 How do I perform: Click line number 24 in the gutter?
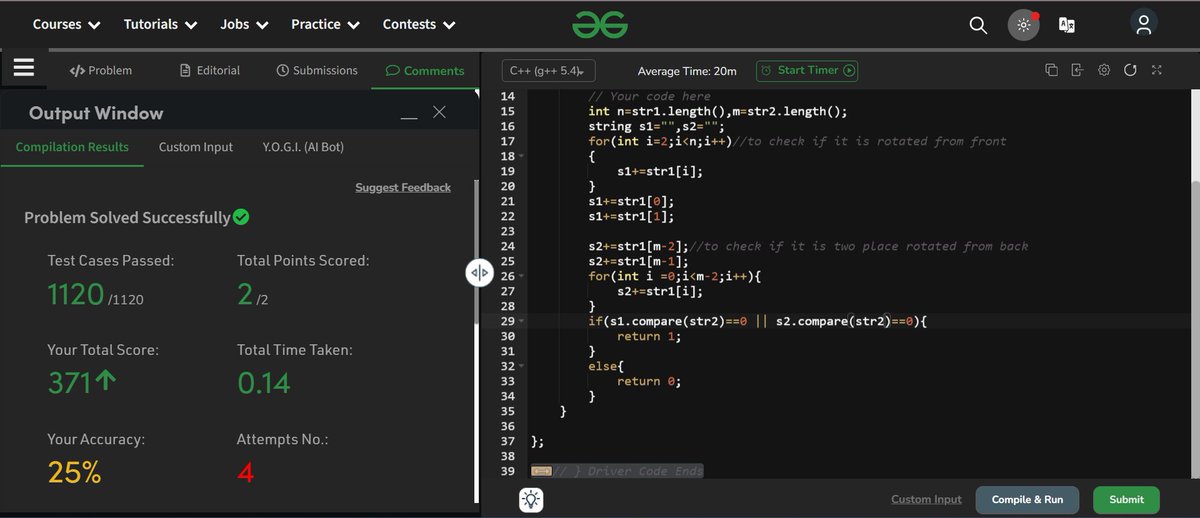(x=507, y=246)
